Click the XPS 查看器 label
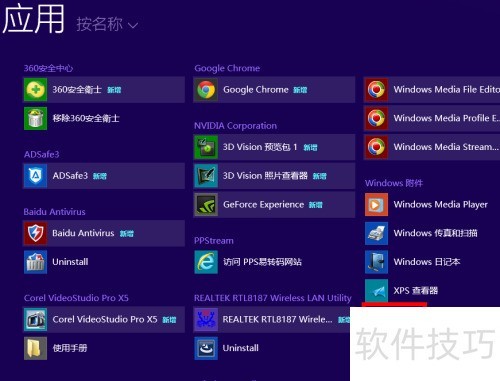The image size is (500, 381). point(415,290)
